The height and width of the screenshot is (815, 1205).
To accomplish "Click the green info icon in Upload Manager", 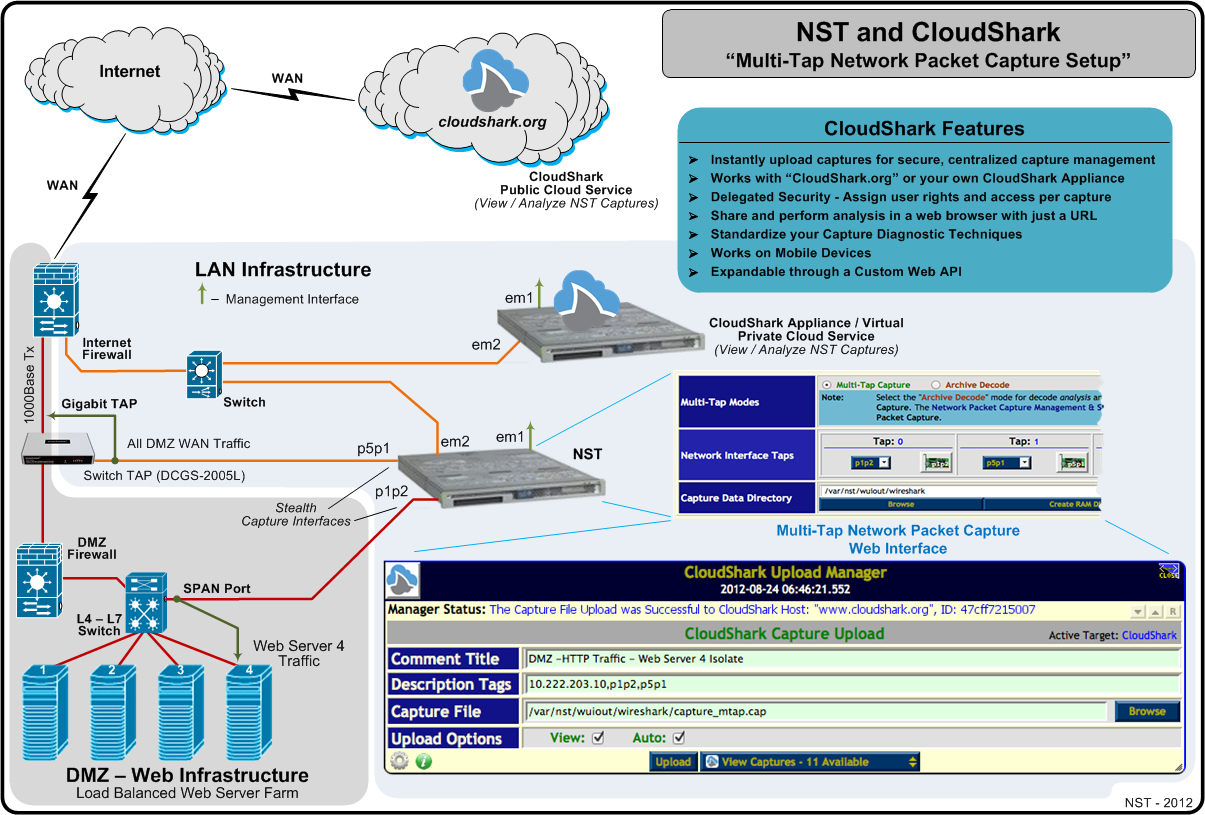I will point(423,762).
